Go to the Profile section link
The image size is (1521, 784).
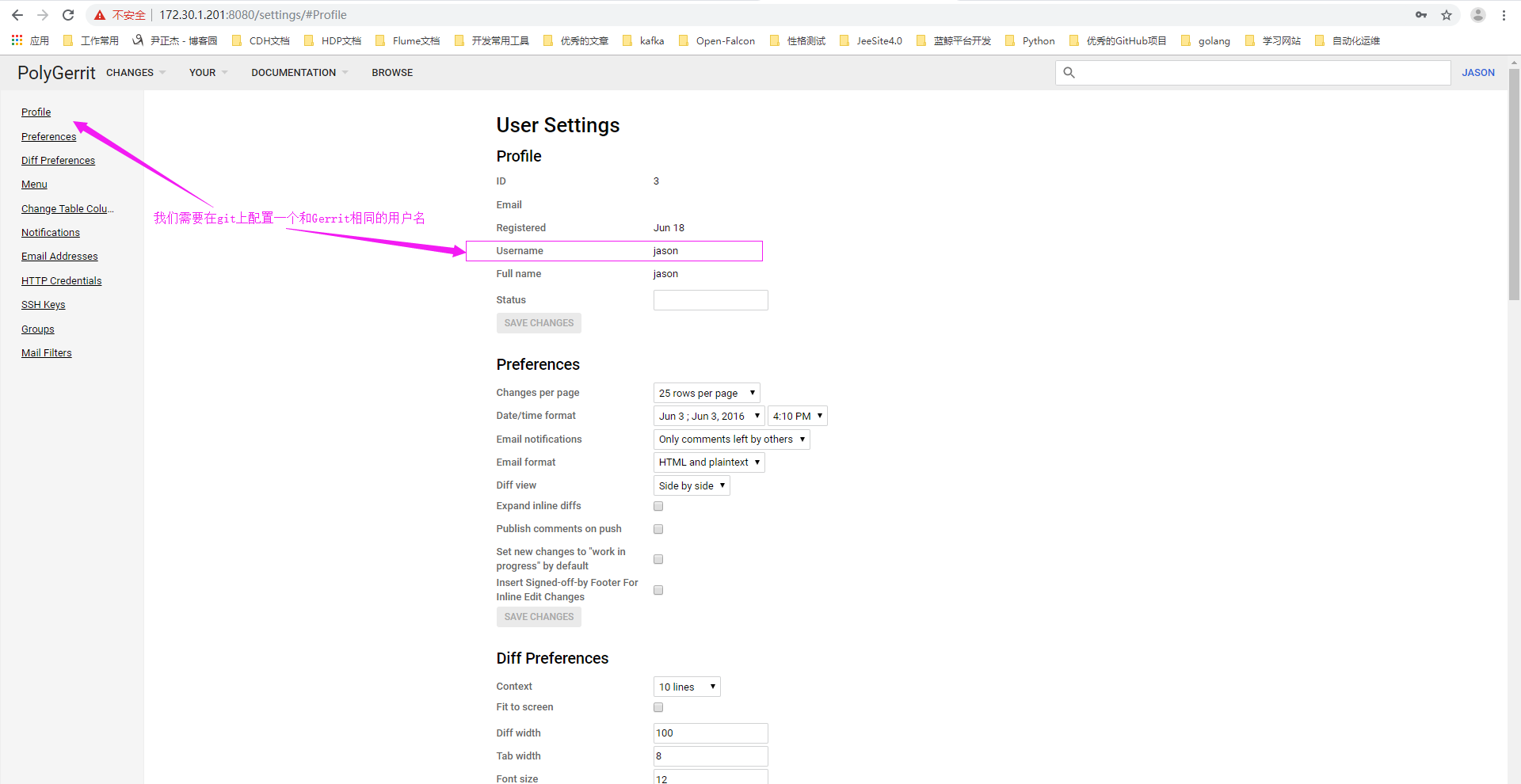click(36, 112)
